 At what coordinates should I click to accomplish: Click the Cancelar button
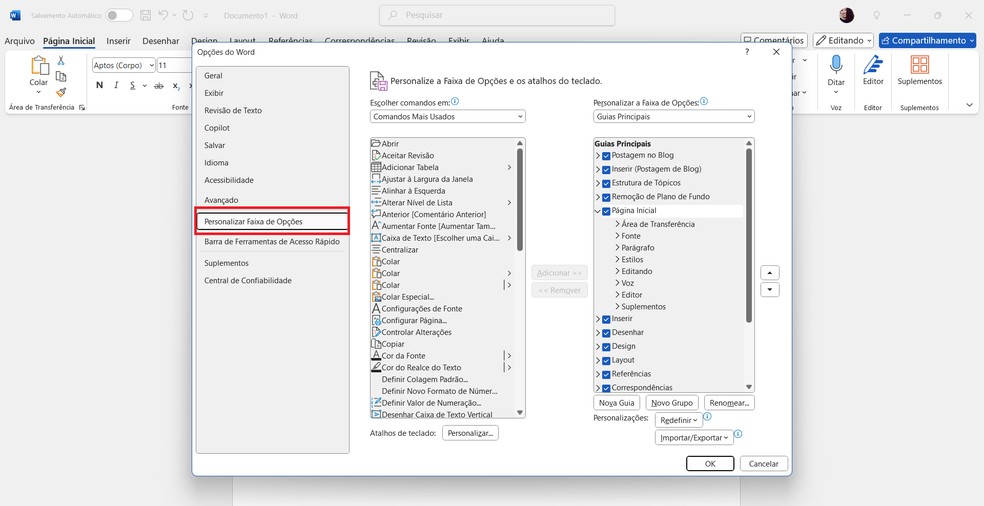click(764, 464)
